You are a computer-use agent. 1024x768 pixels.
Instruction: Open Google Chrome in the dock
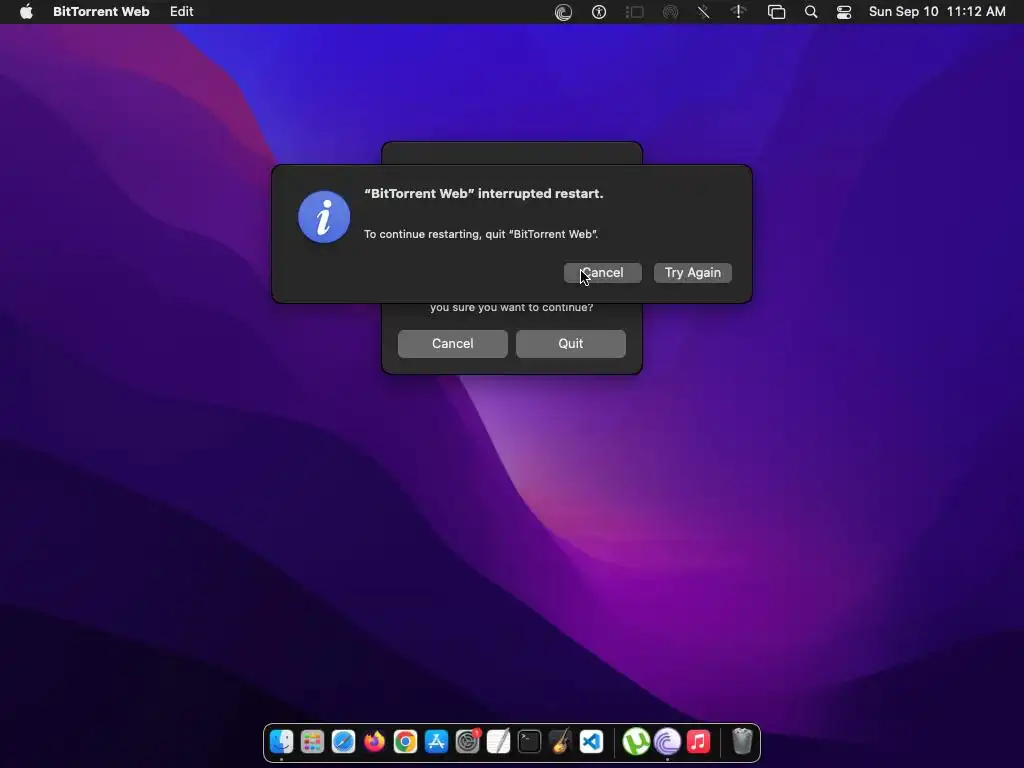pos(405,742)
